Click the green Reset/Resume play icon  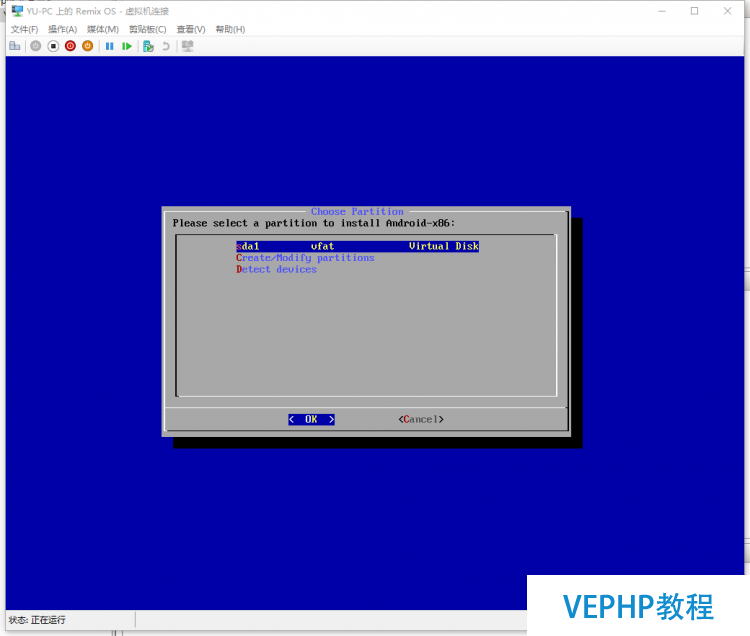(x=127, y=46)
